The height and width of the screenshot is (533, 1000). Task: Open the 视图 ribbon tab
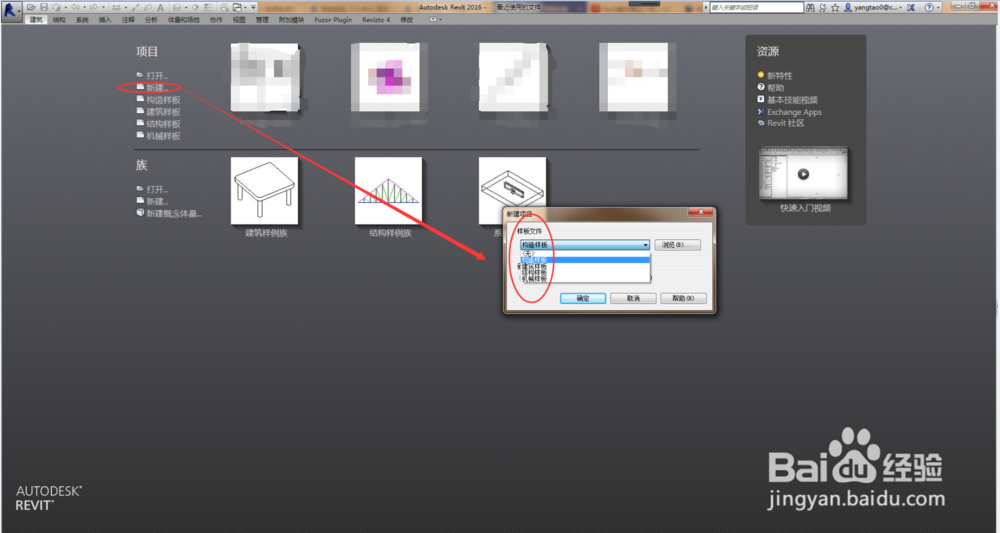click(x=239, y=20)
